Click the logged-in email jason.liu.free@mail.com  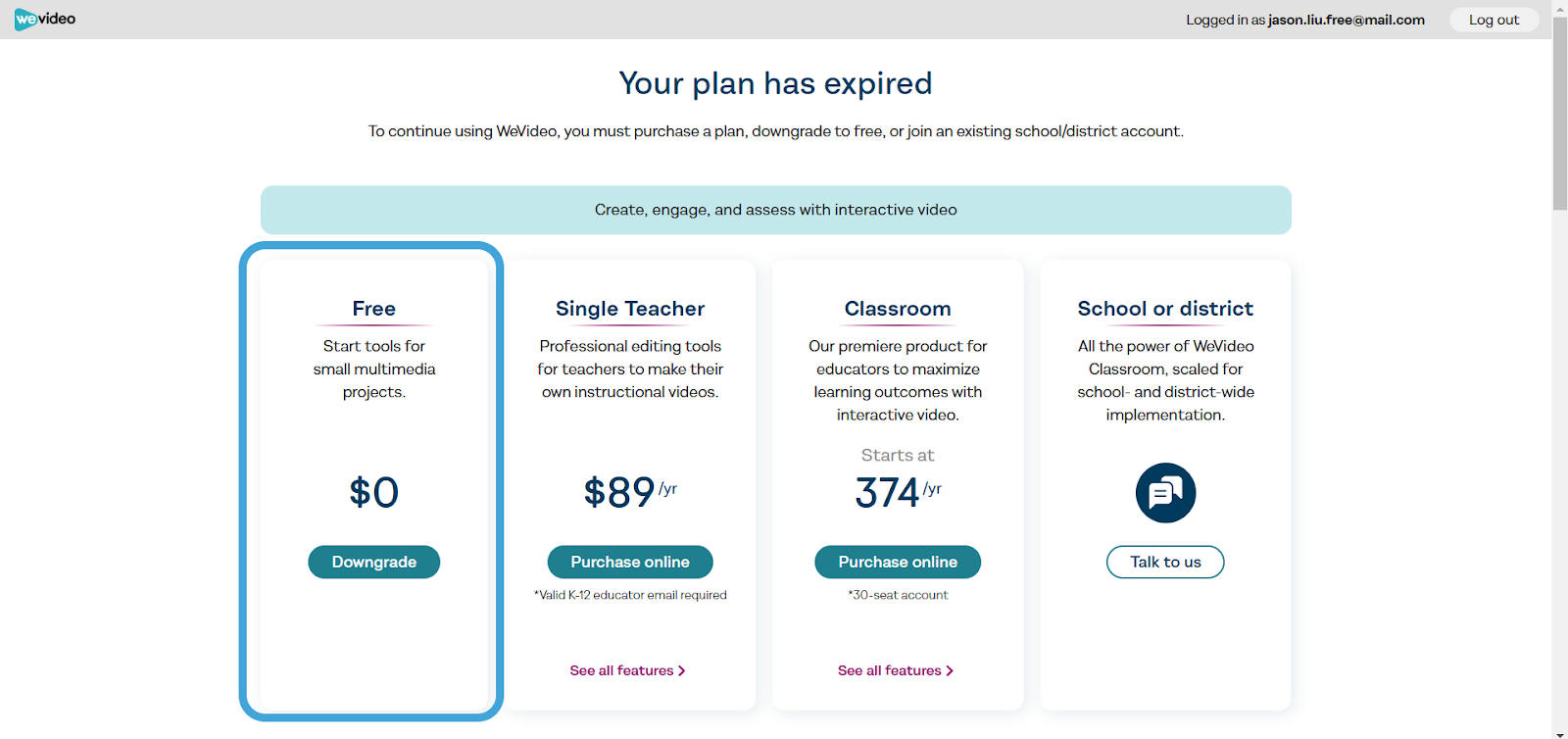(1347, 20)
